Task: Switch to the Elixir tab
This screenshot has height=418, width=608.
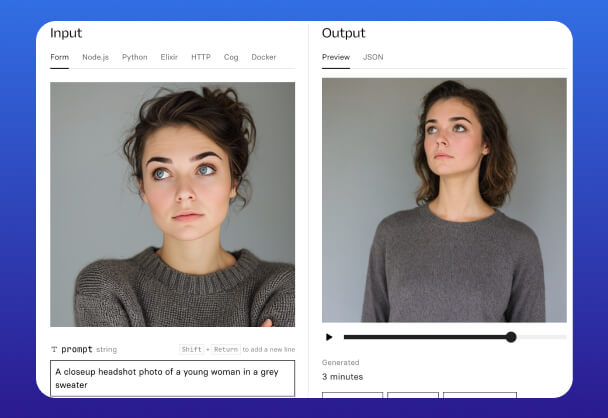Action: pos(169,57)
